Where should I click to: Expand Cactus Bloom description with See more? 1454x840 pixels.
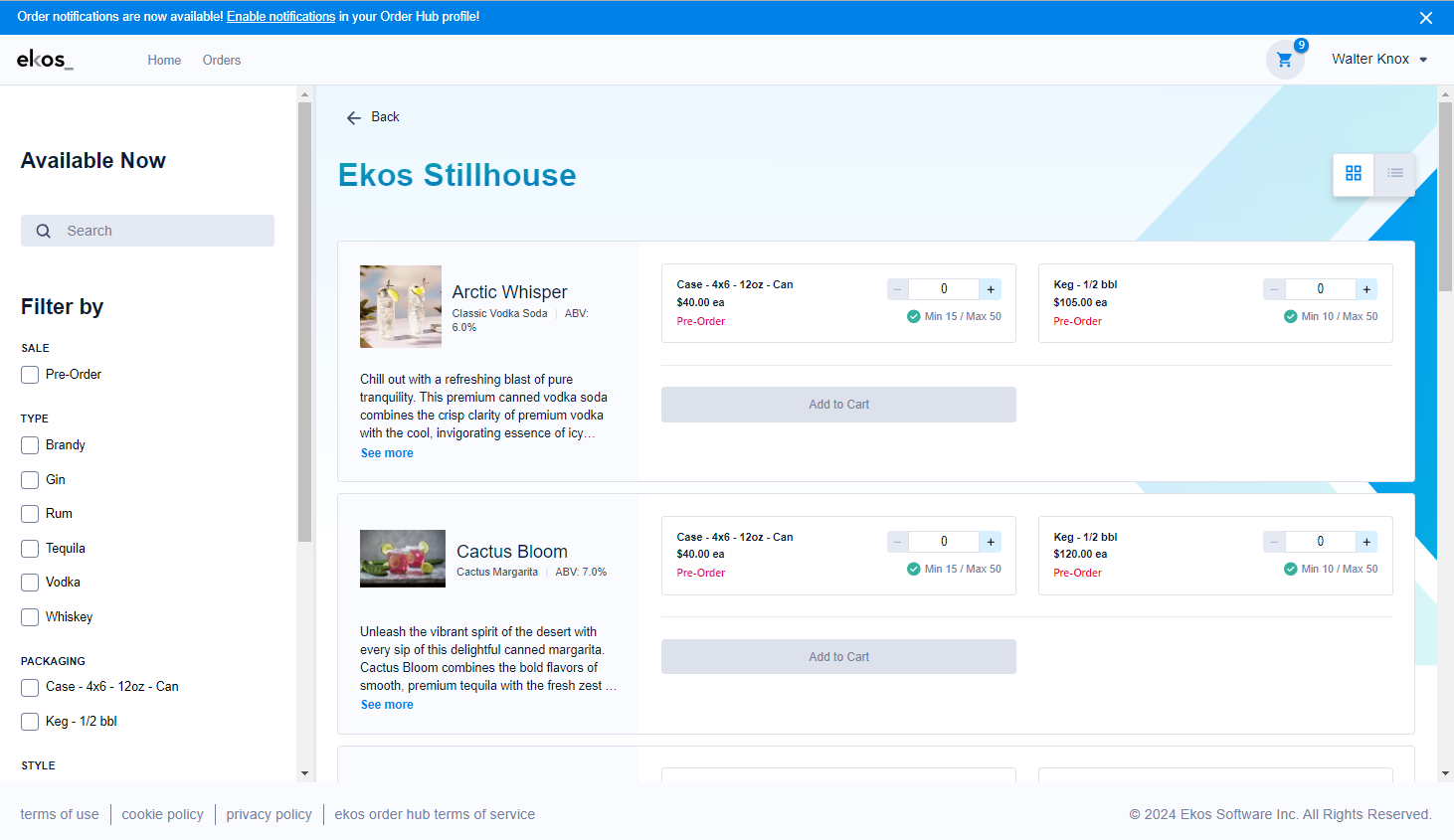point(387,705)
